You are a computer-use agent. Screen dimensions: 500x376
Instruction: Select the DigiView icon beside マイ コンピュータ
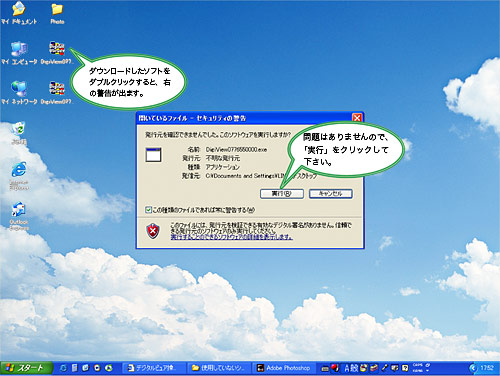point(57,53)
